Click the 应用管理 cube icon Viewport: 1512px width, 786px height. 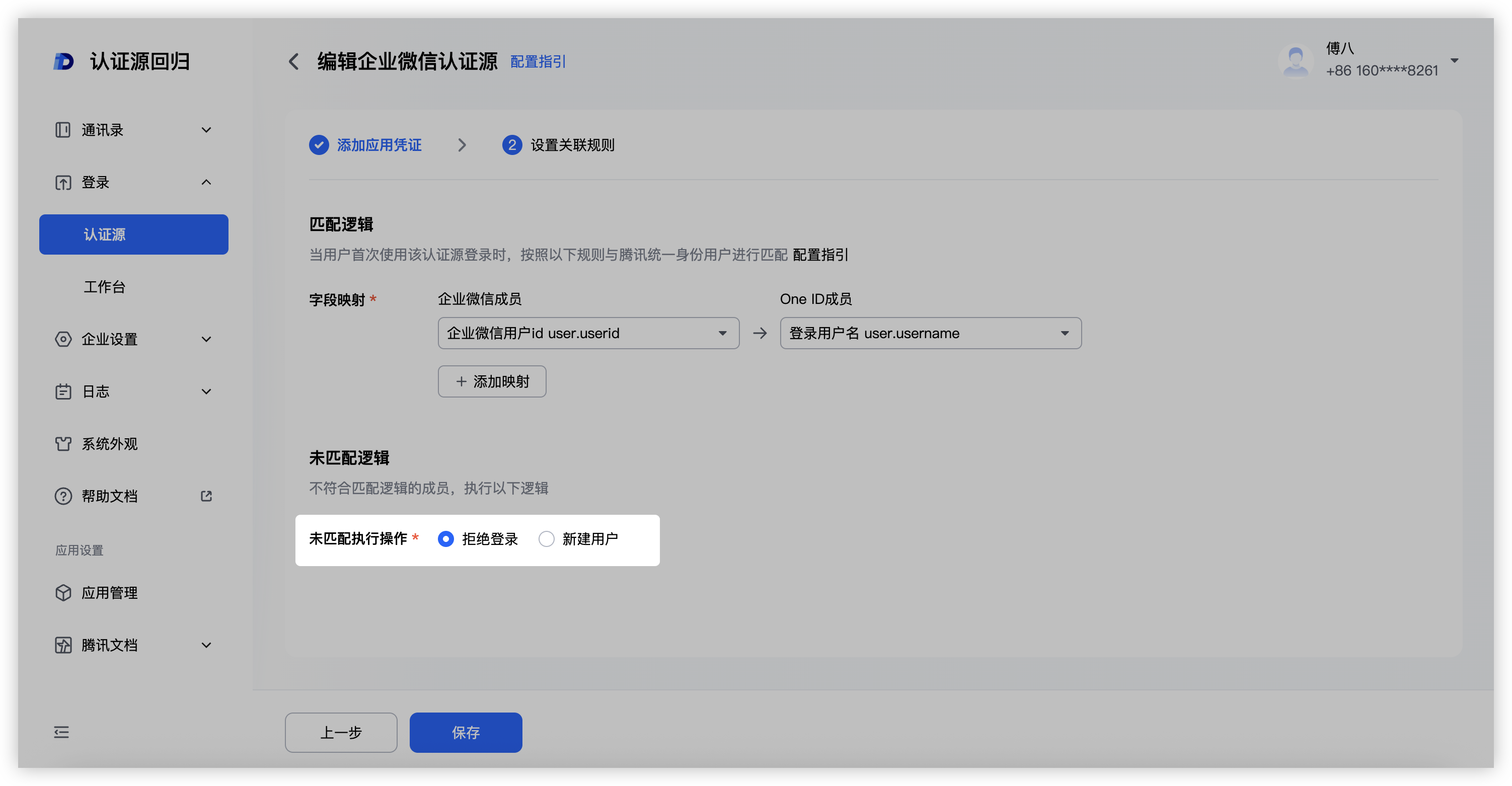click(x=63, y=593)
